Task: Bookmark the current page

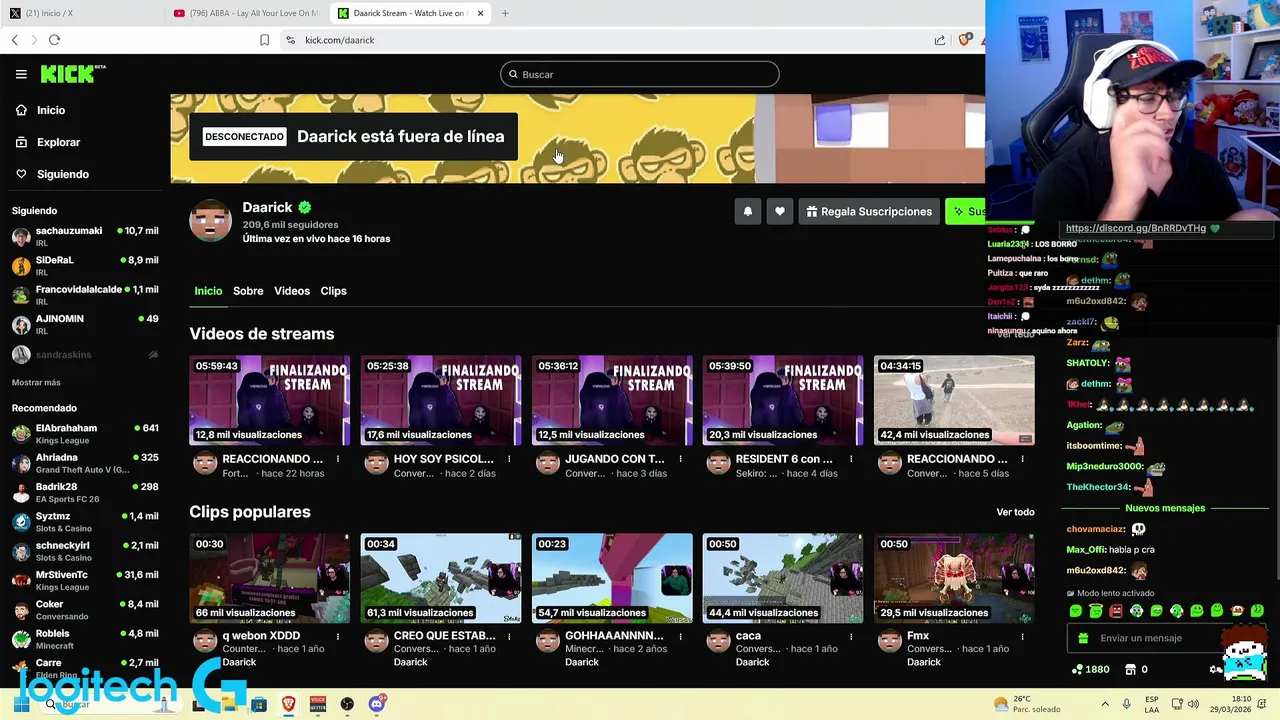Action: (x=264, y=40)
